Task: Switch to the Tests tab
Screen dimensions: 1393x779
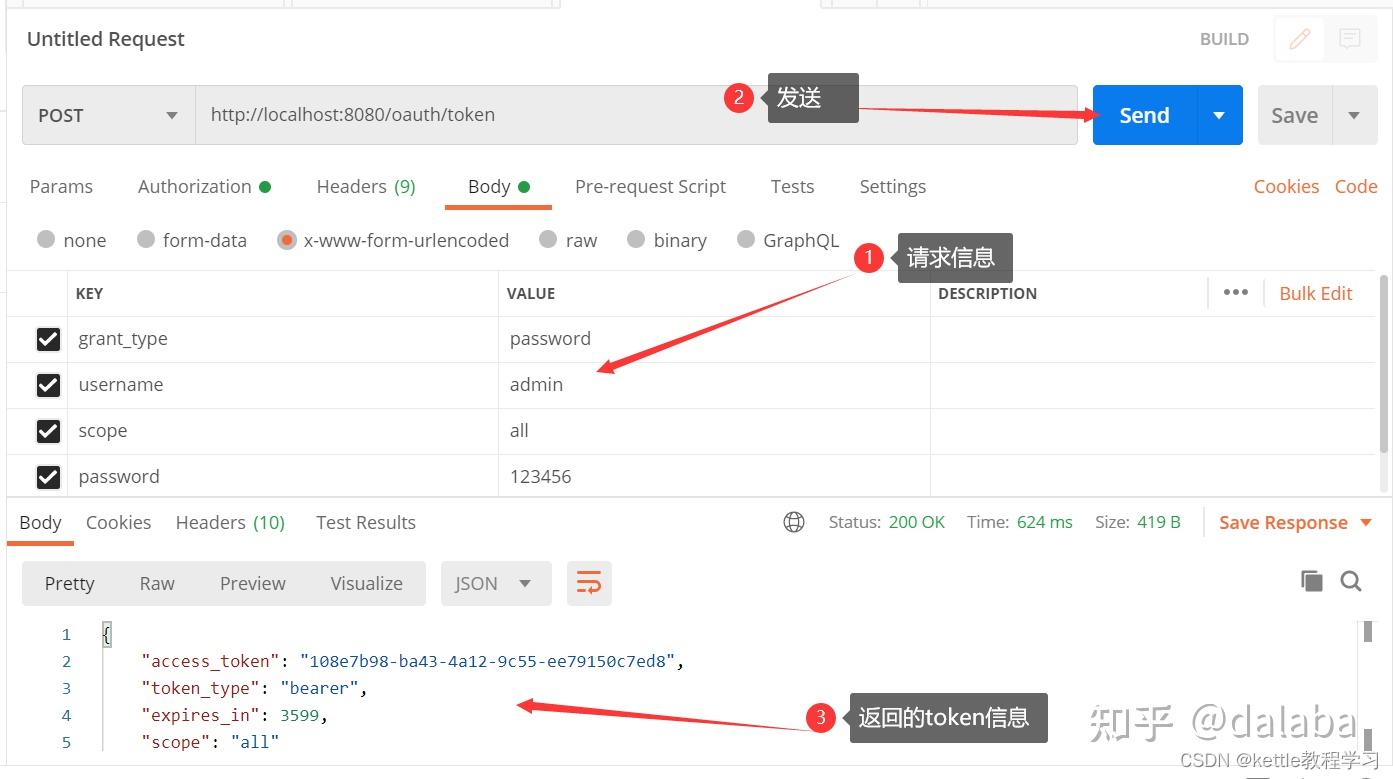Action: click(x=791, y=186)
